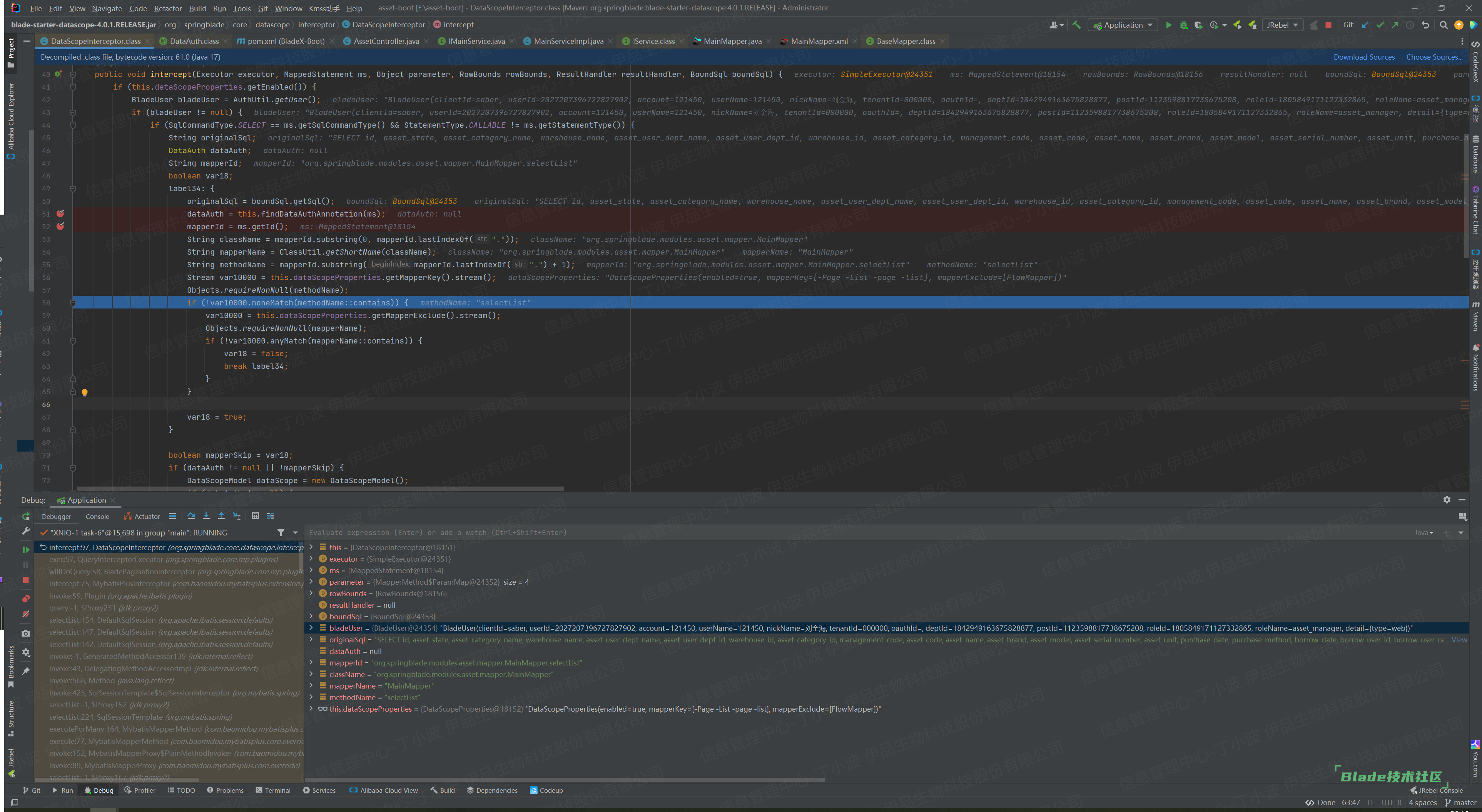The width and height of the screenshot is (1482, 812).
Task: Click Trace Current Stream Chain icon
Action: pos(271,516)
